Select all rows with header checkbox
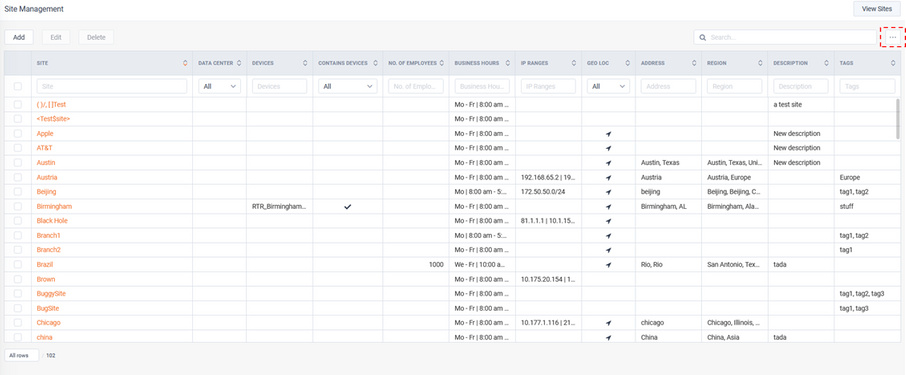 (18, 86)
